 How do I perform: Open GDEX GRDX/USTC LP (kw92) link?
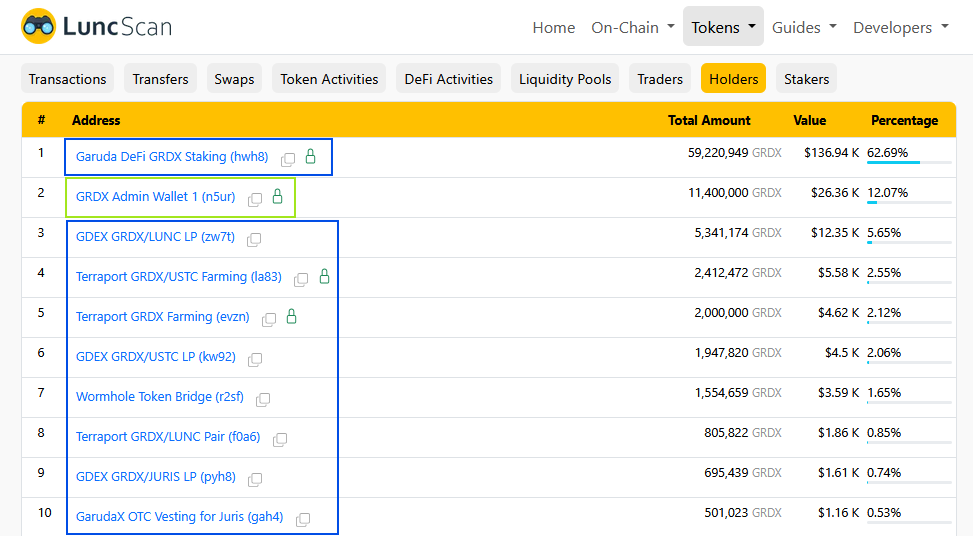pyautogui.click(x=156, y=357)
